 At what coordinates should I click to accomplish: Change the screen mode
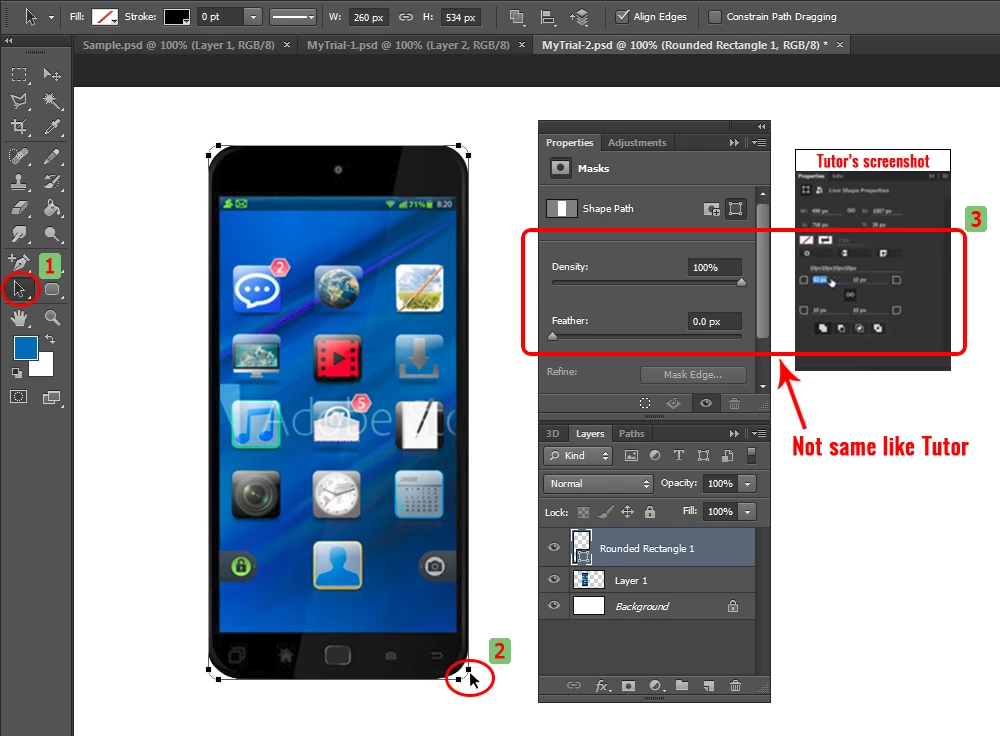point(52,398)
